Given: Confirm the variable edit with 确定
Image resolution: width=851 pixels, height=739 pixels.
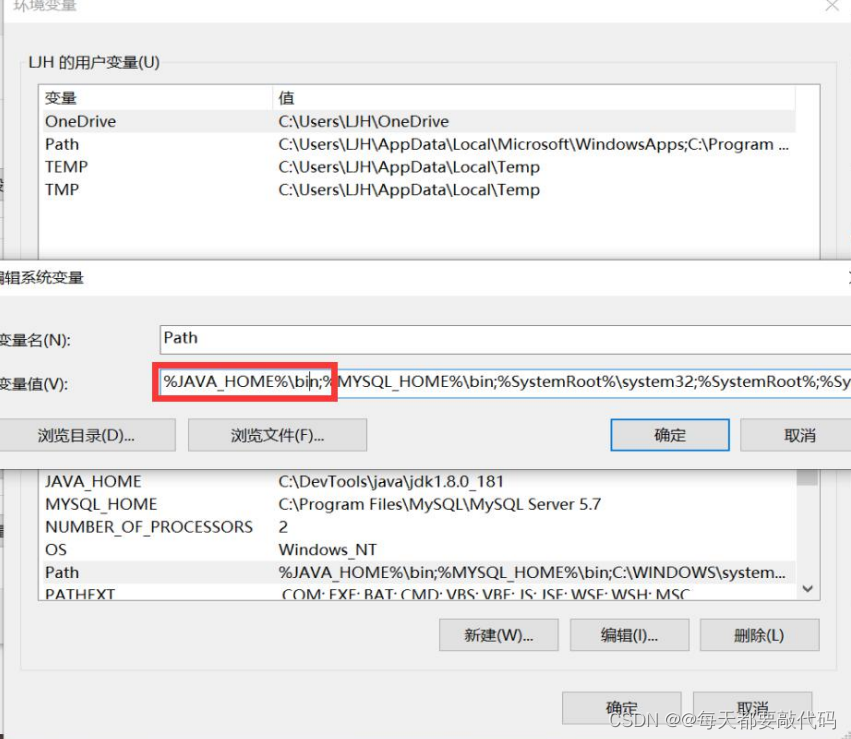Looking at the screenshot, I should pyautogui.click(x=668, y=434).
